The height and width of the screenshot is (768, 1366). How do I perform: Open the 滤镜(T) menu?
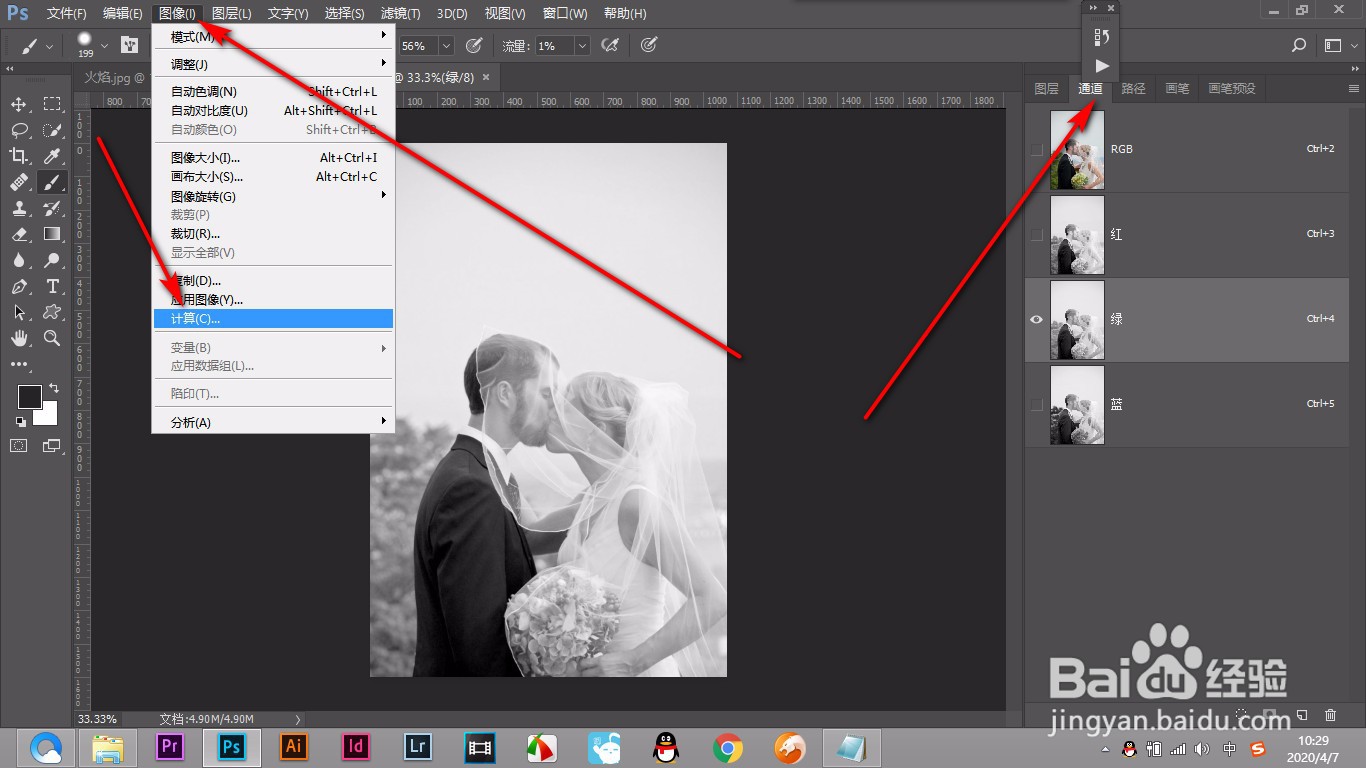coord(401,13)
